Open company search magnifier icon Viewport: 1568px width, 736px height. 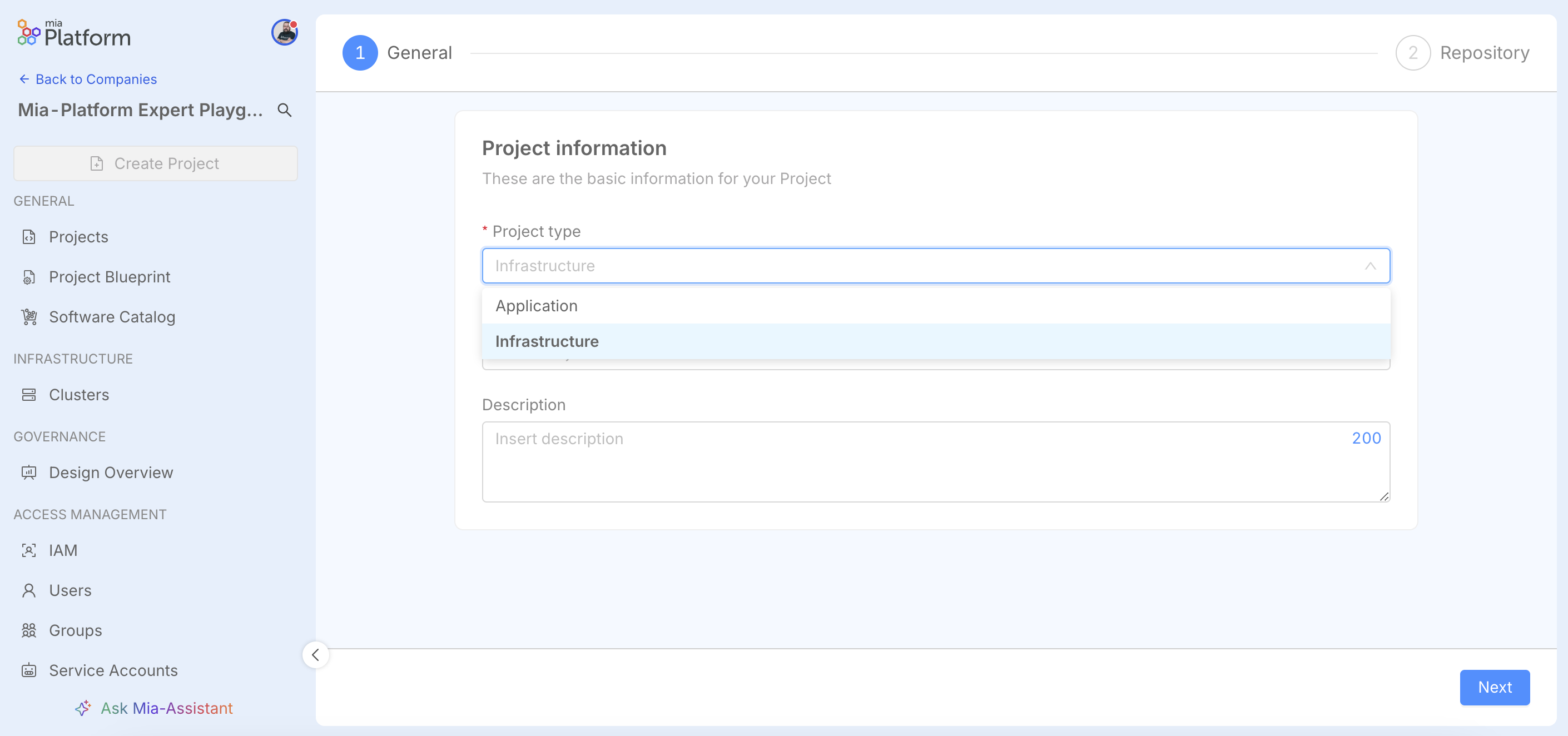284,110
